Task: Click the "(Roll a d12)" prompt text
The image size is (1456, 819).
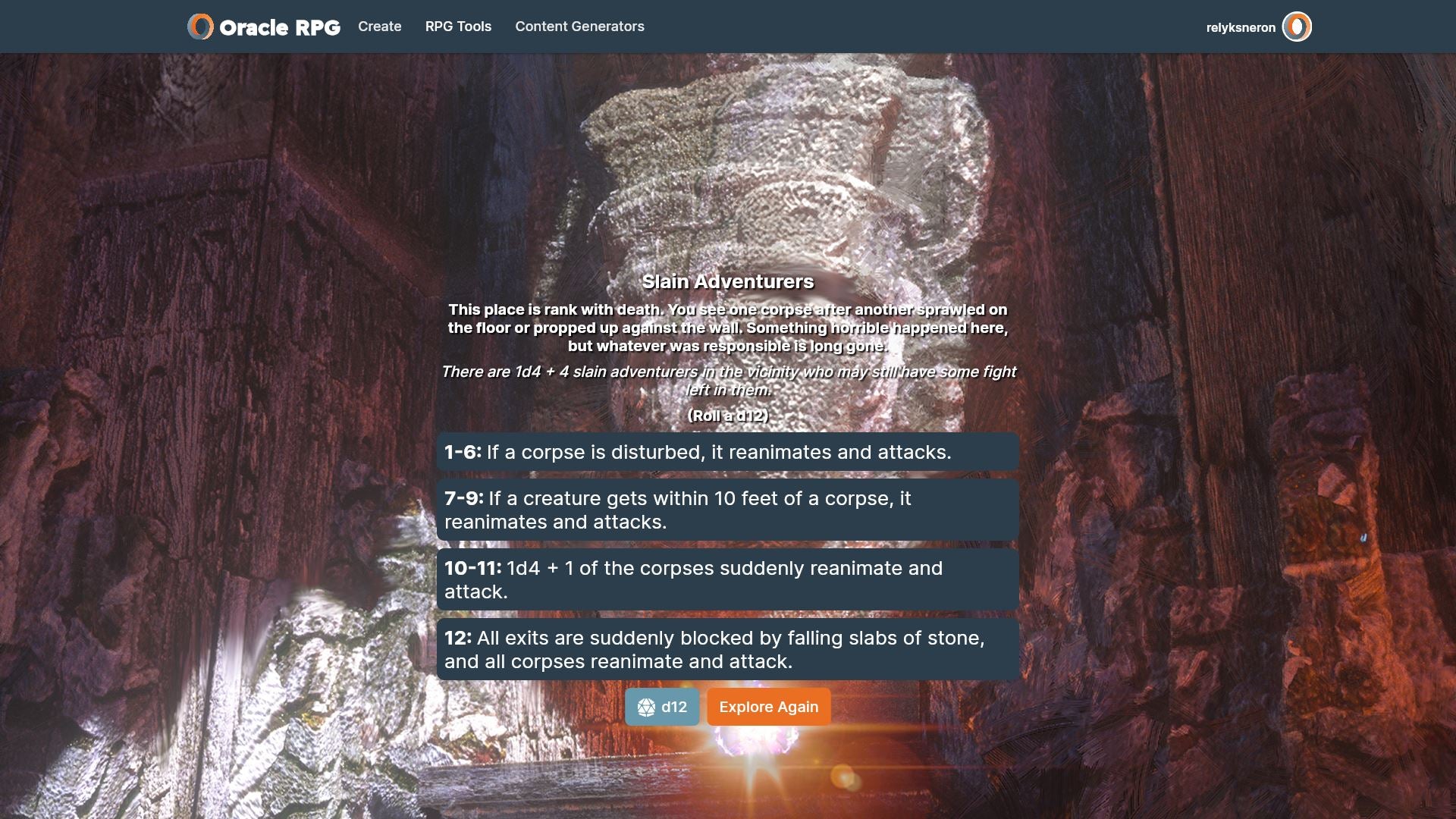Action: point(727,416)
